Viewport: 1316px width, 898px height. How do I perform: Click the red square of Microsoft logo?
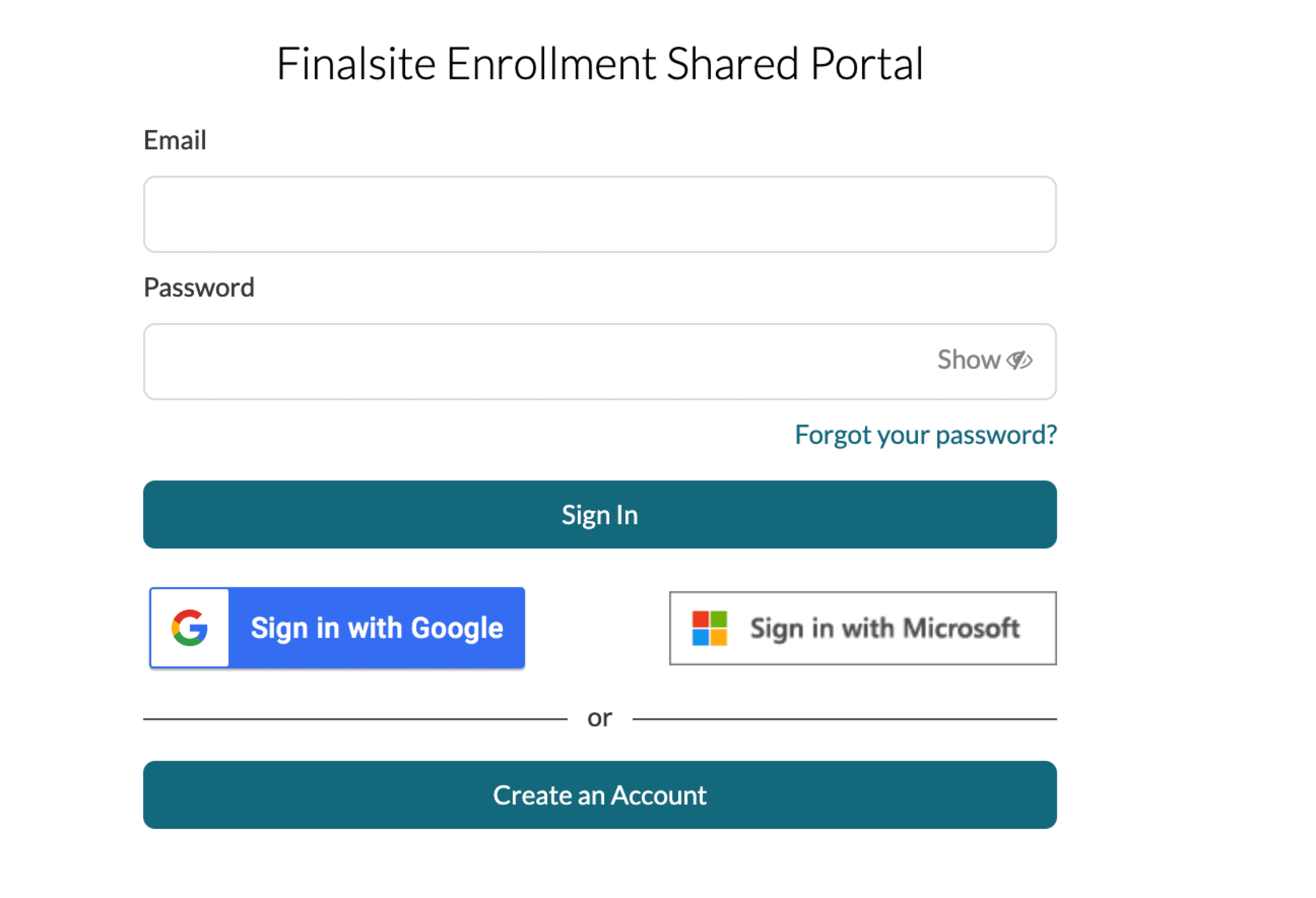(x=701, y=619)
